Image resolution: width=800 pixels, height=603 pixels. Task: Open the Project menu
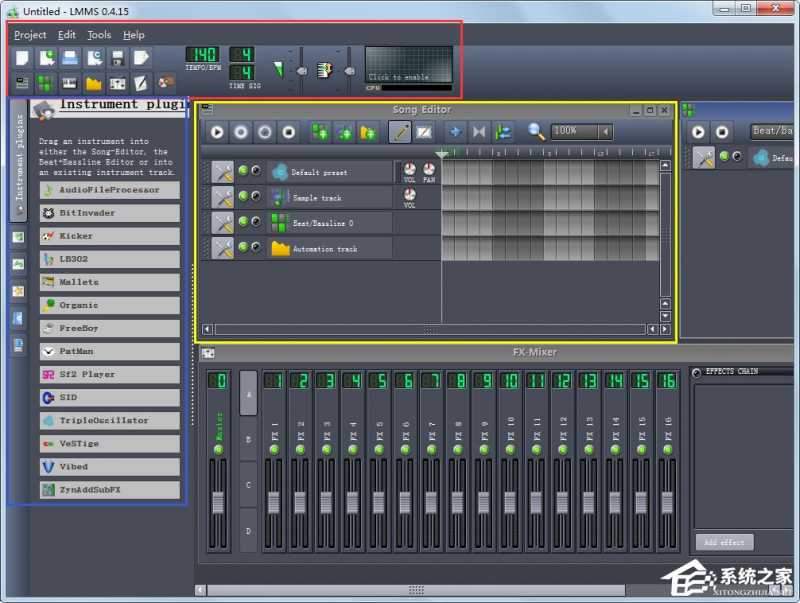click(x=29, y=34)
